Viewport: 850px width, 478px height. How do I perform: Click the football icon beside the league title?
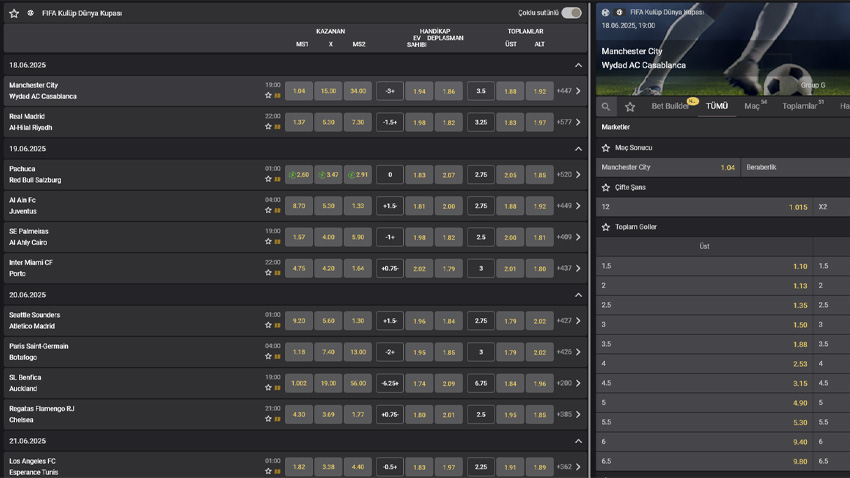(x=30, y=13)
